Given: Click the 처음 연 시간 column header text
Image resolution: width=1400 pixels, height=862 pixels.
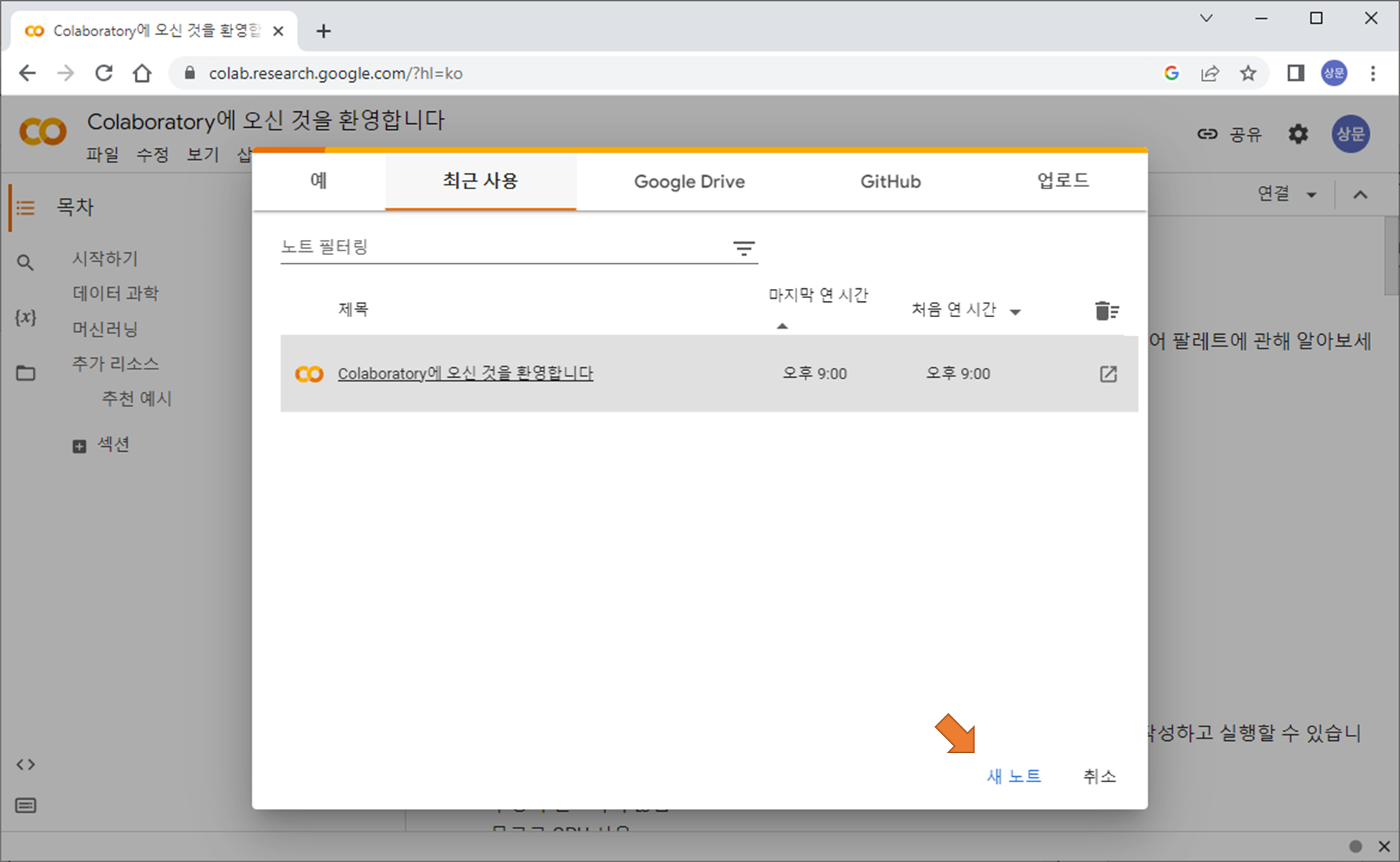Looking at the screenshot, I should (x=954, y=310).
